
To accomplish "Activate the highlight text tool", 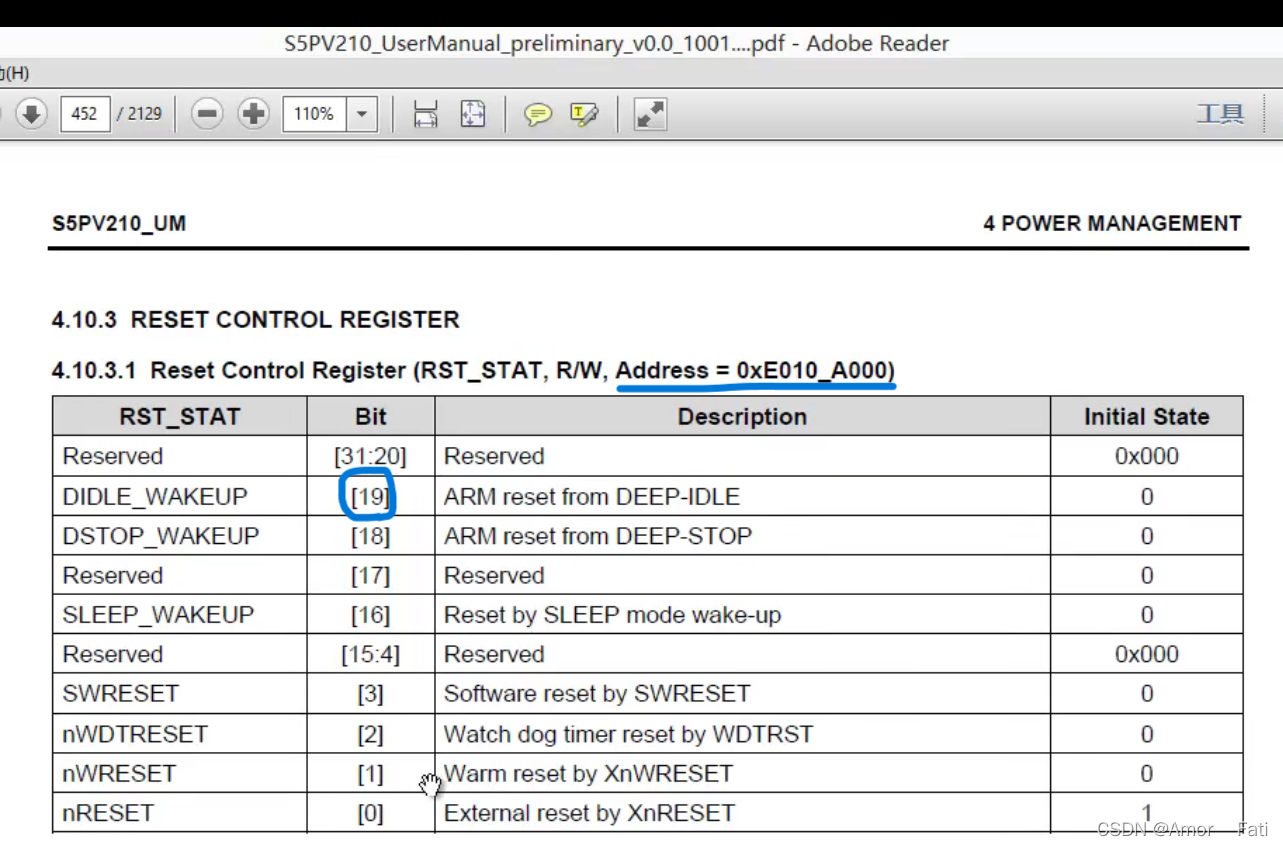I will [x=584, y=114].
